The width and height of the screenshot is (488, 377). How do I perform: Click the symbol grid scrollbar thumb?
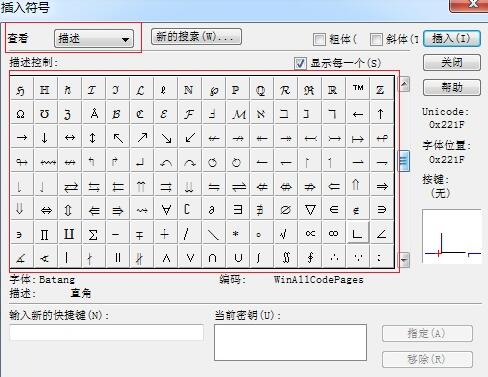click(404, 161)
